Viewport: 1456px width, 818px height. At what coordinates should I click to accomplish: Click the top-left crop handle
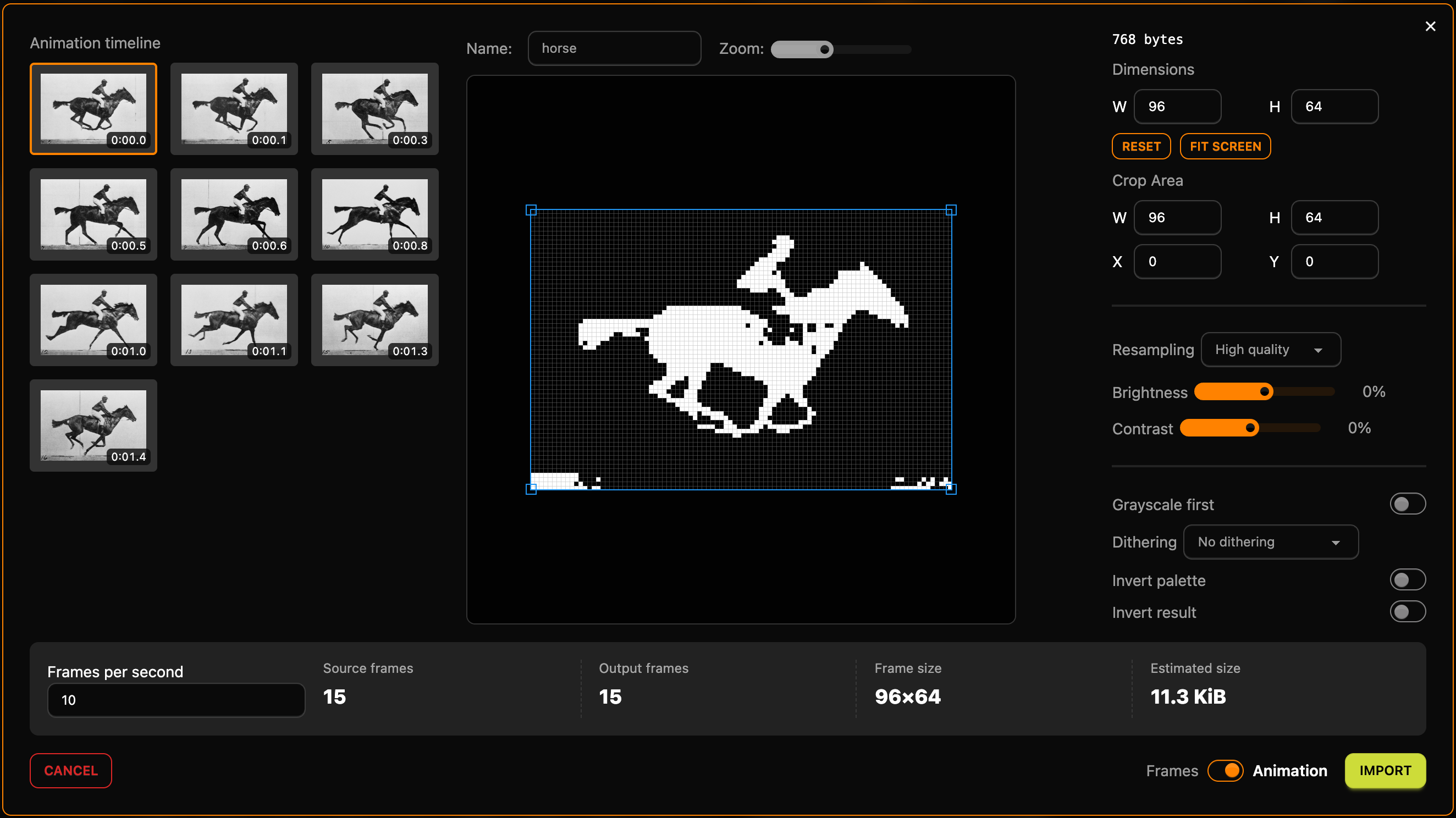(531, 210)
